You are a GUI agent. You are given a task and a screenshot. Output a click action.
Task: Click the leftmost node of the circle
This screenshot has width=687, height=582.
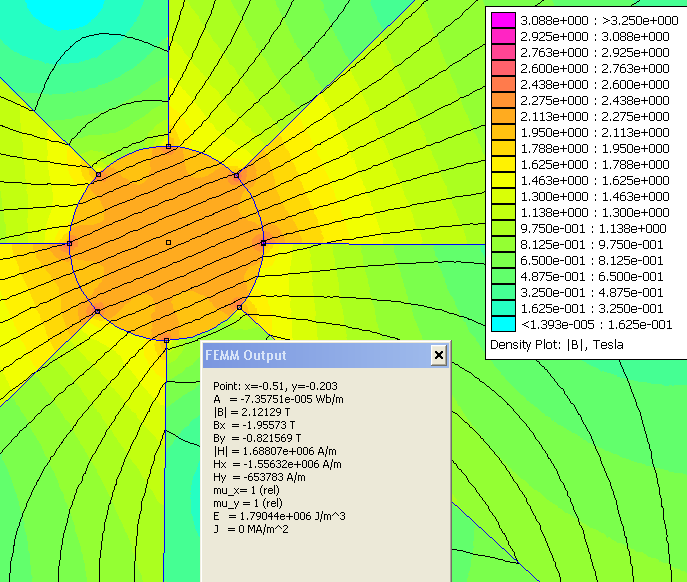(x=69, y=243)
